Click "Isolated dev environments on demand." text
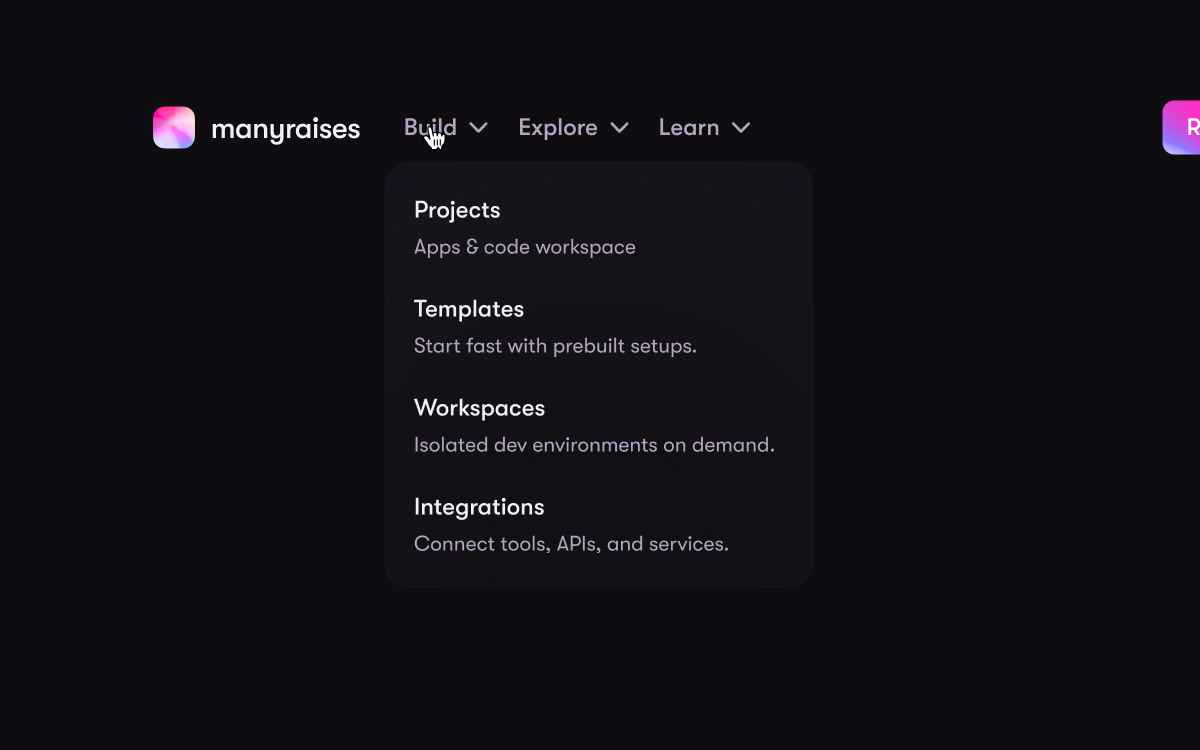 click(x=594, y=445)
